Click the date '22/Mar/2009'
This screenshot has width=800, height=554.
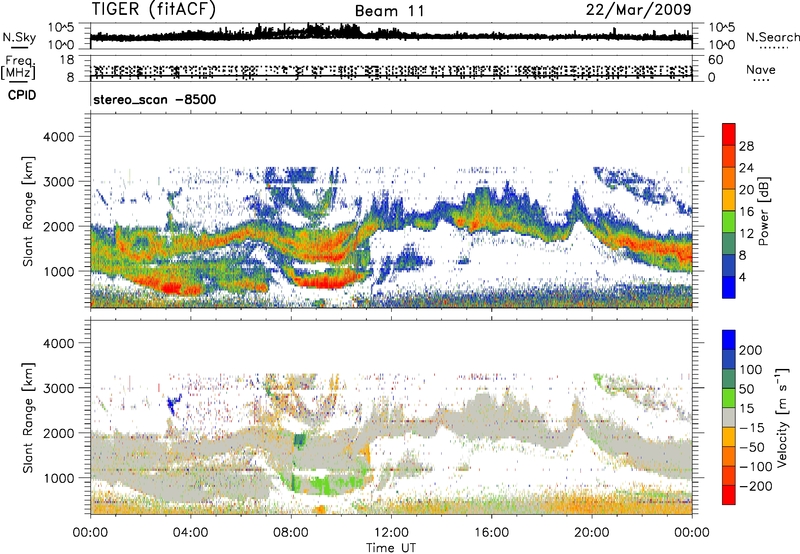coord(638,10)
